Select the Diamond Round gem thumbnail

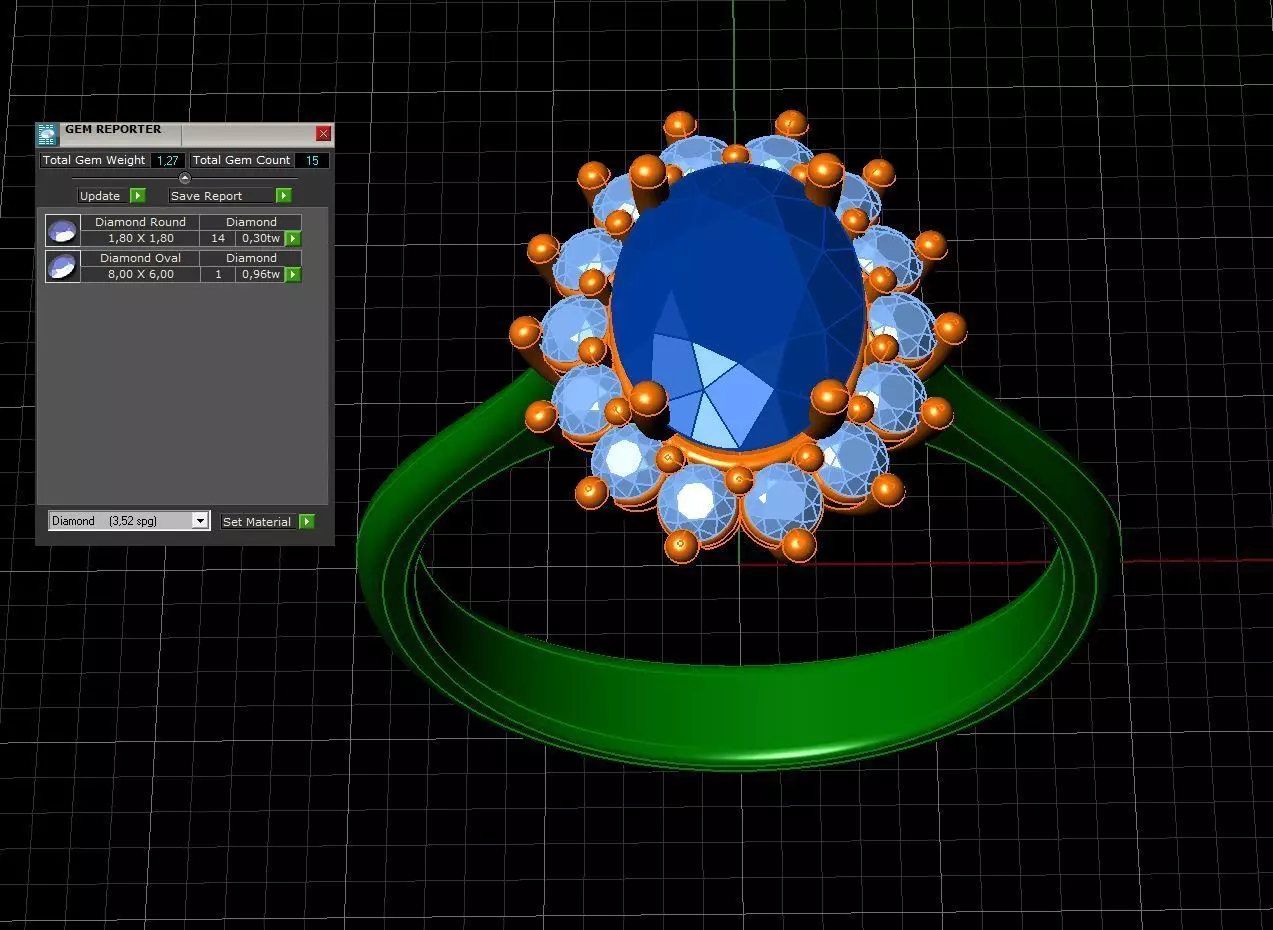click(63, 230)
